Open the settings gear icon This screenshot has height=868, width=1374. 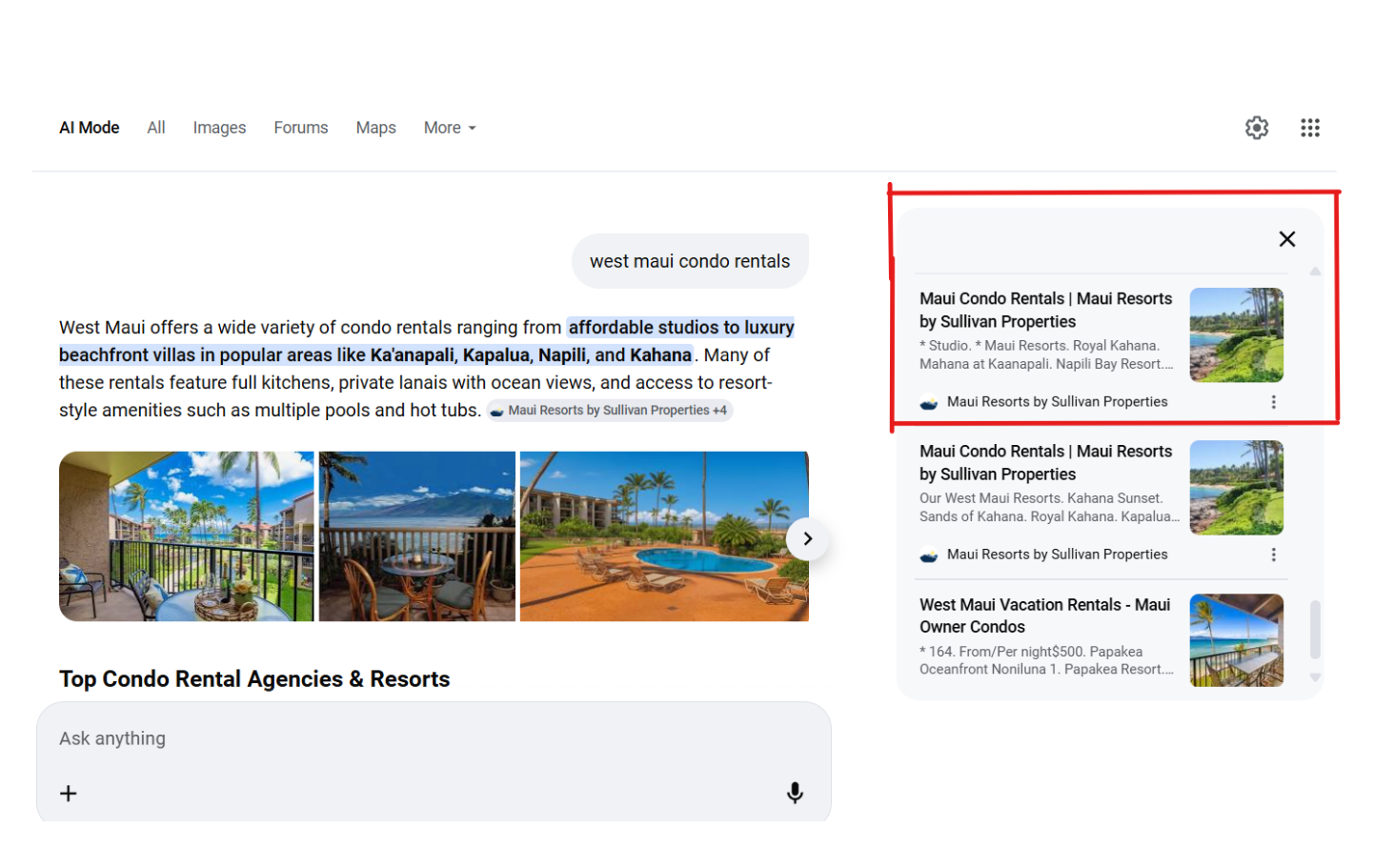point(1257,128)
